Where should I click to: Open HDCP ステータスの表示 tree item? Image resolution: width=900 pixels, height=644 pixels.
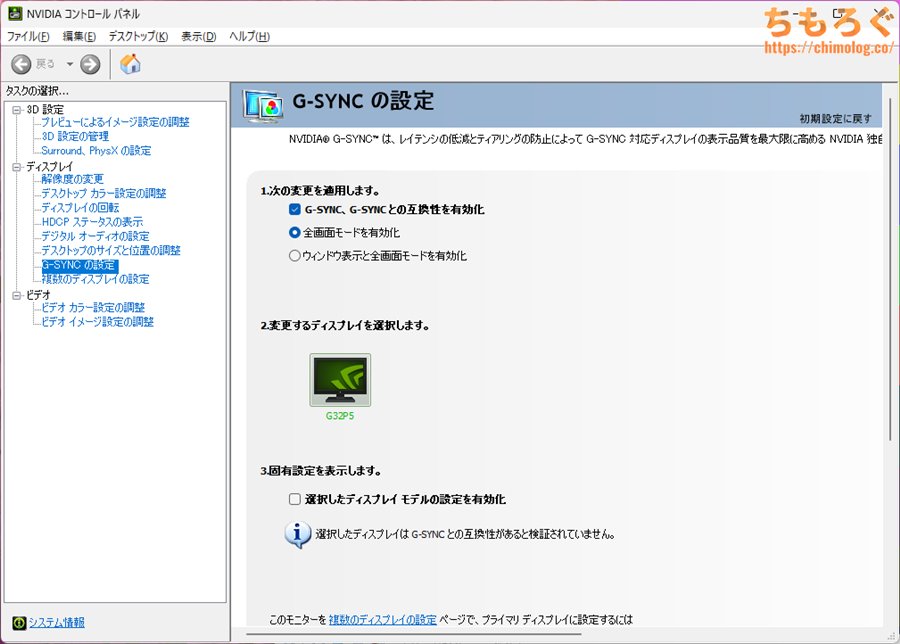pyautogui.click(x=92, y=222)
